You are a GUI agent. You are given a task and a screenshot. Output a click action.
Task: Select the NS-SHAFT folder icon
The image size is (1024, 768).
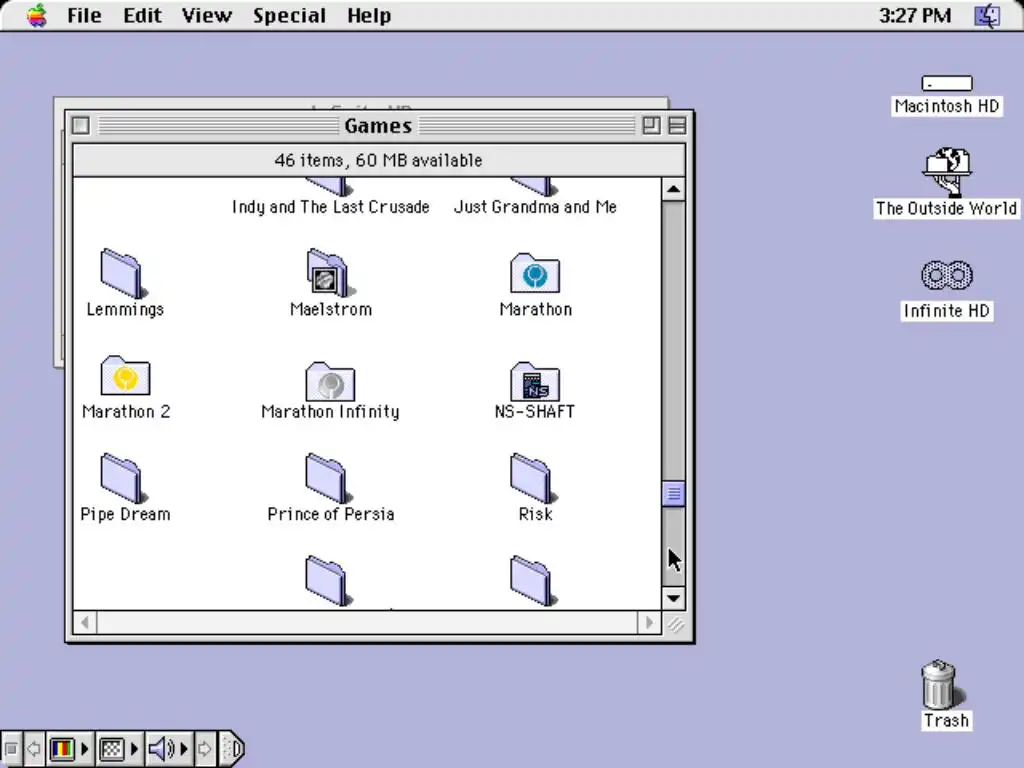pos(535,381)
